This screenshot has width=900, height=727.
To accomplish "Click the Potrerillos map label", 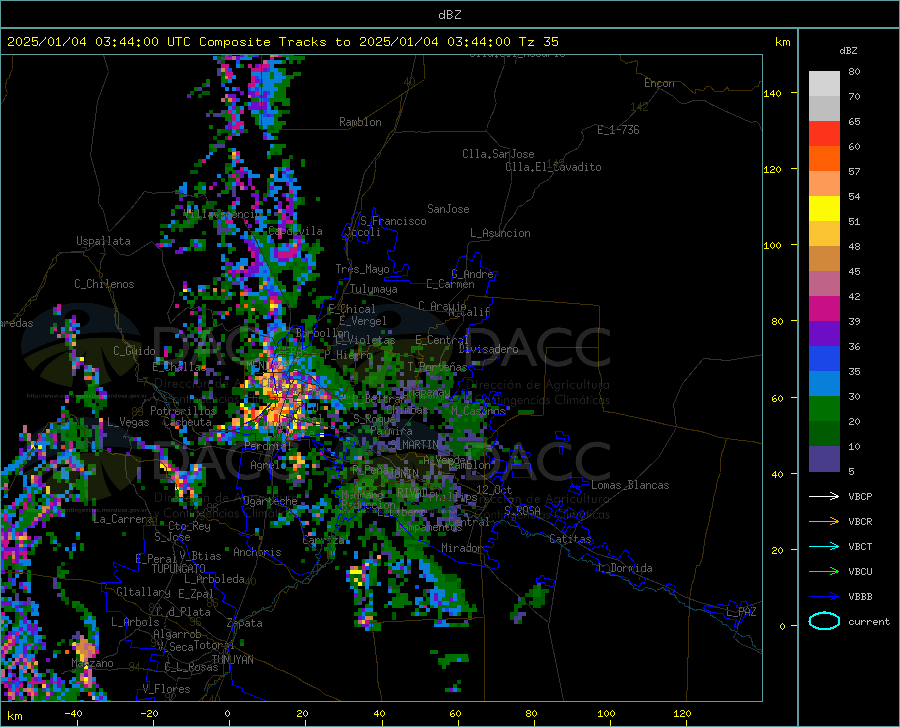I will (183, 411).
